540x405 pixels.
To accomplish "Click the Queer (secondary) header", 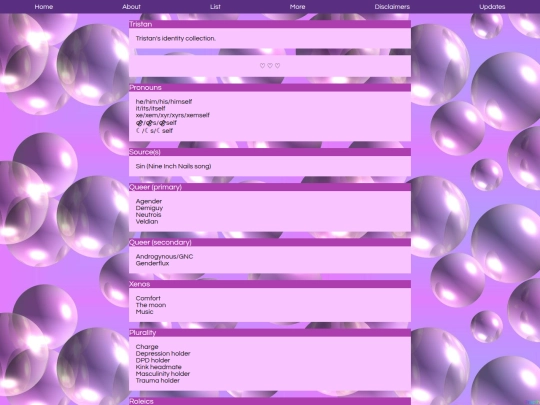I will (x=270, y=242).
